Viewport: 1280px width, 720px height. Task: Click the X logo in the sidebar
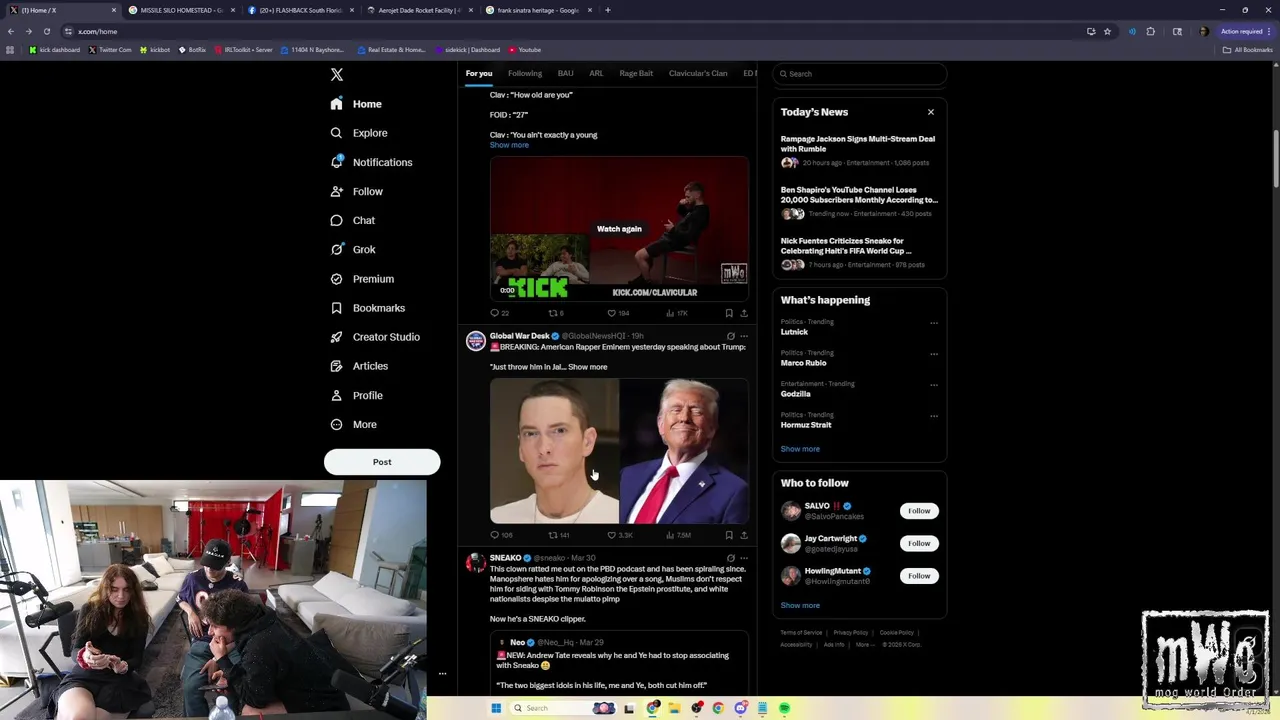tap(337, 75)
